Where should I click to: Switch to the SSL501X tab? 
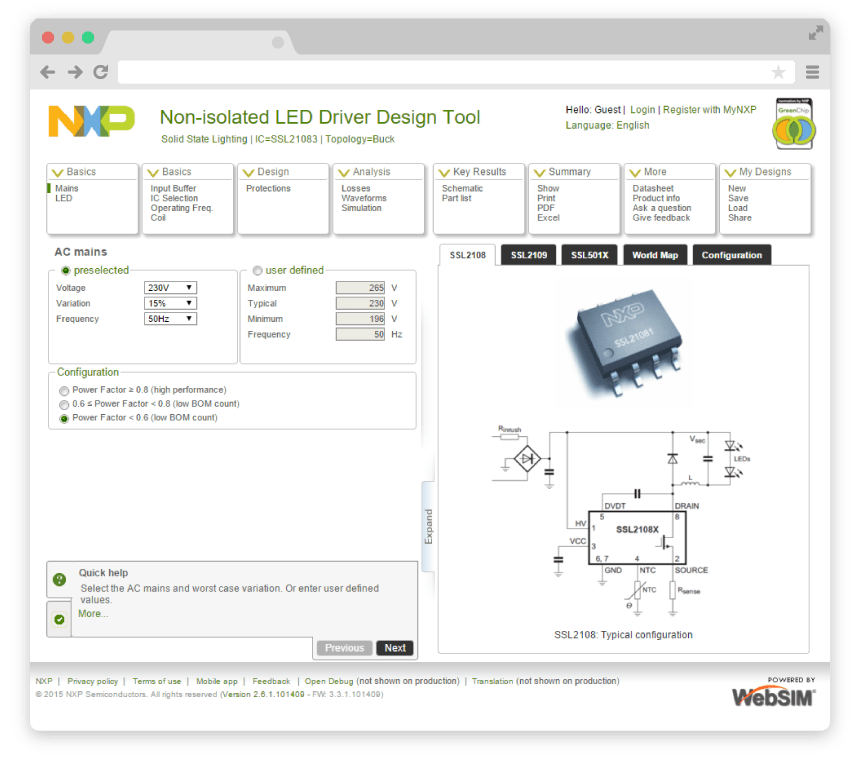[x=589, y=255]
